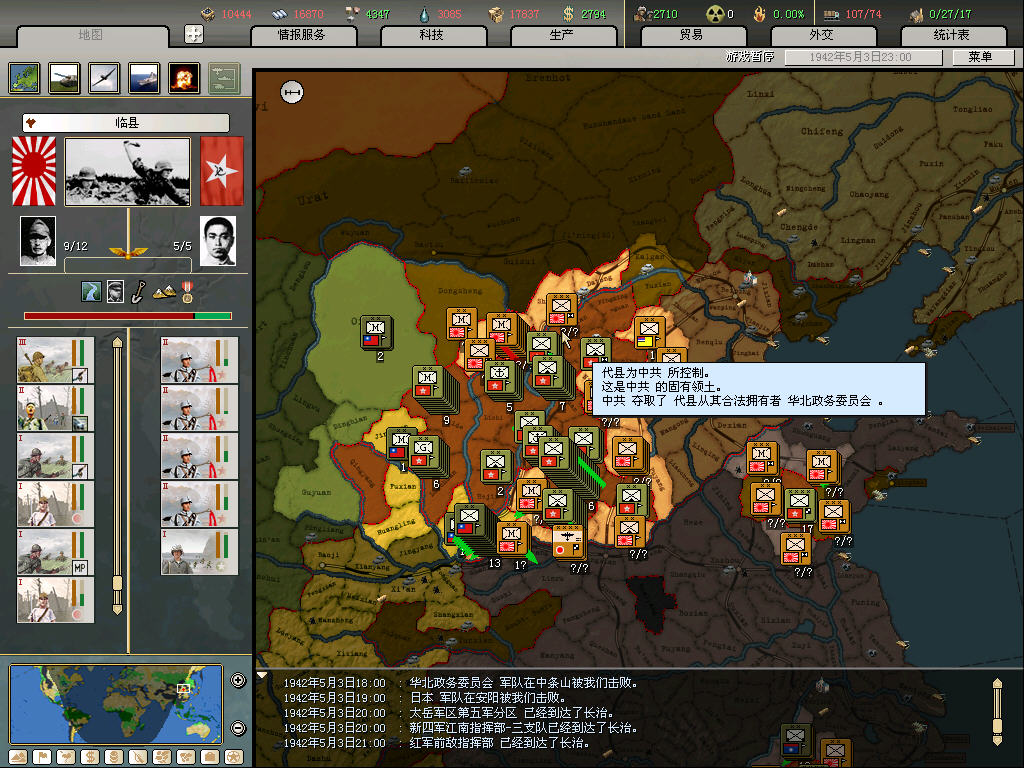
Task: Zoom in with the minimap plus button
Action: point(238,680)
